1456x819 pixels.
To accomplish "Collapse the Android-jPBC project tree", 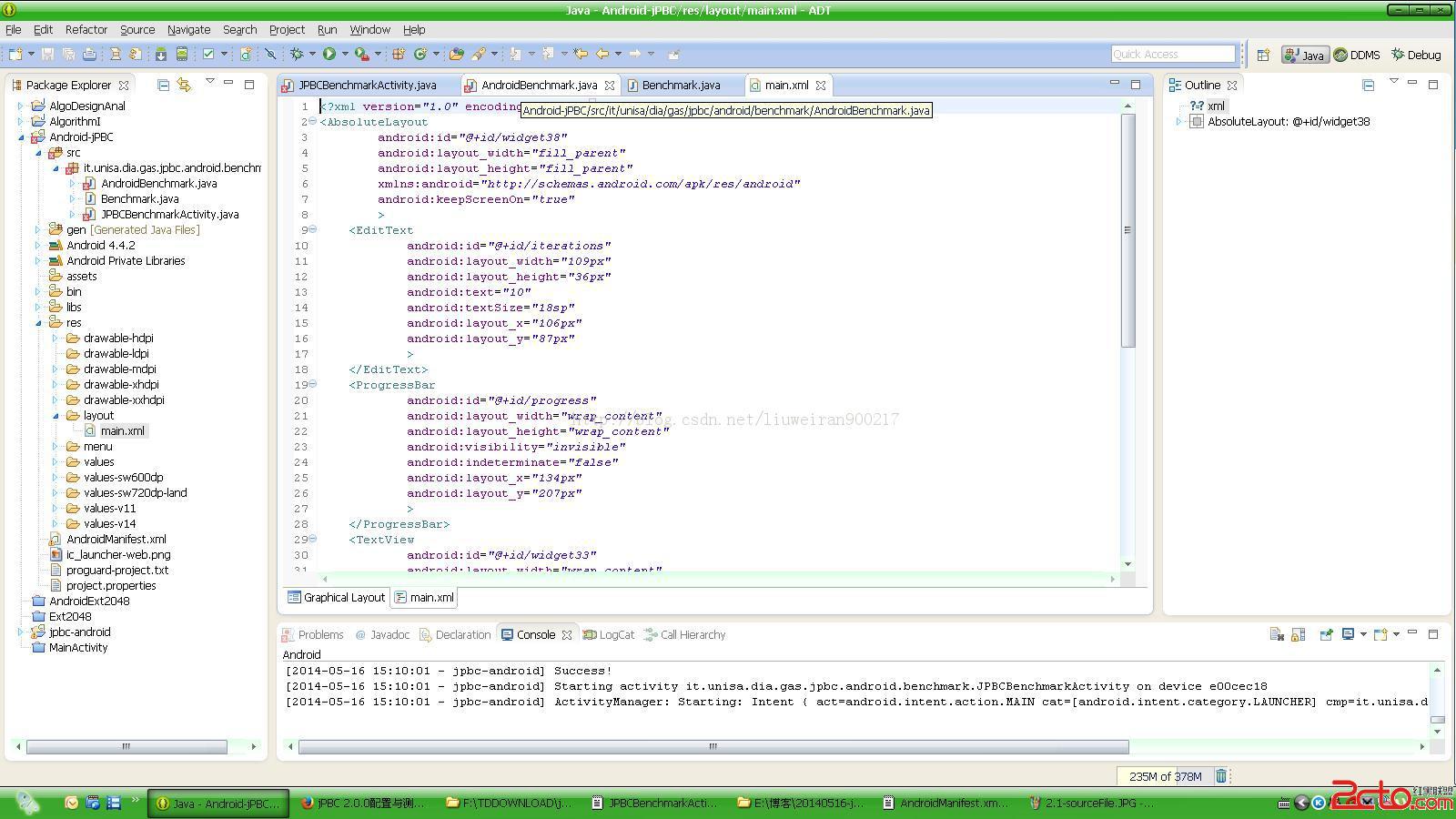I will pyautogui.click(x=21, y=137).
